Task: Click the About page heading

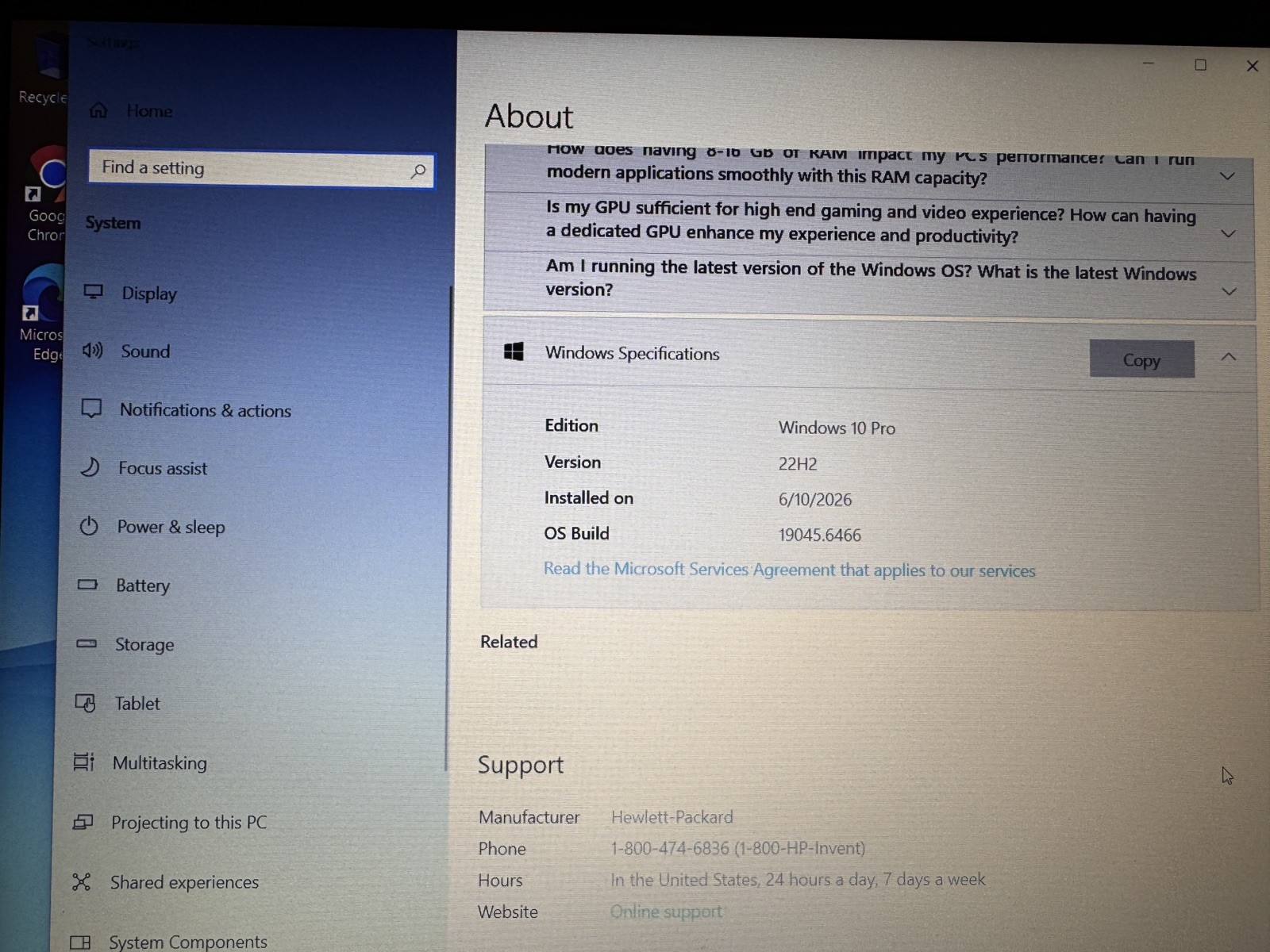Action: 529,117
